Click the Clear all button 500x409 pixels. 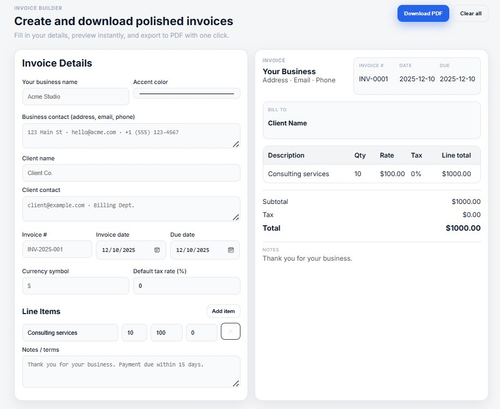pos(471,14)
